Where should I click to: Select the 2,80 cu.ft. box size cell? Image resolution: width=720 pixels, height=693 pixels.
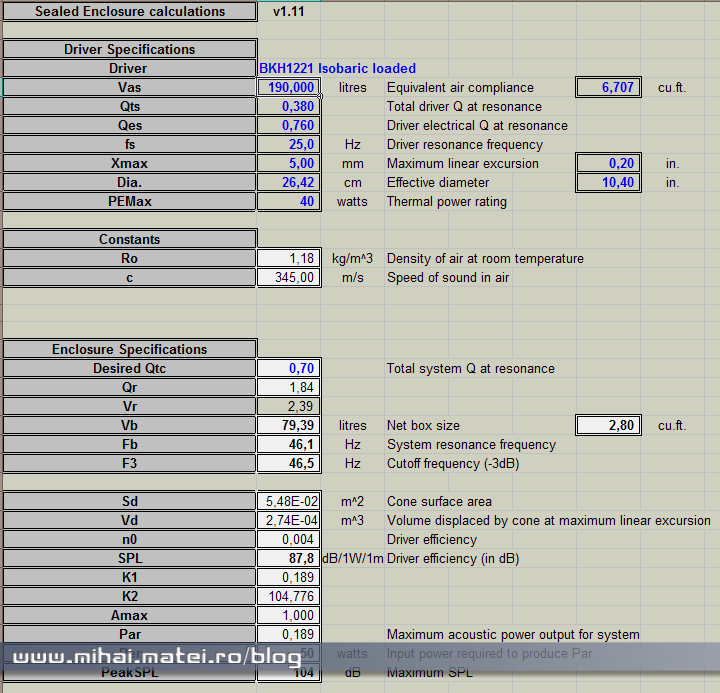point(608,426)
